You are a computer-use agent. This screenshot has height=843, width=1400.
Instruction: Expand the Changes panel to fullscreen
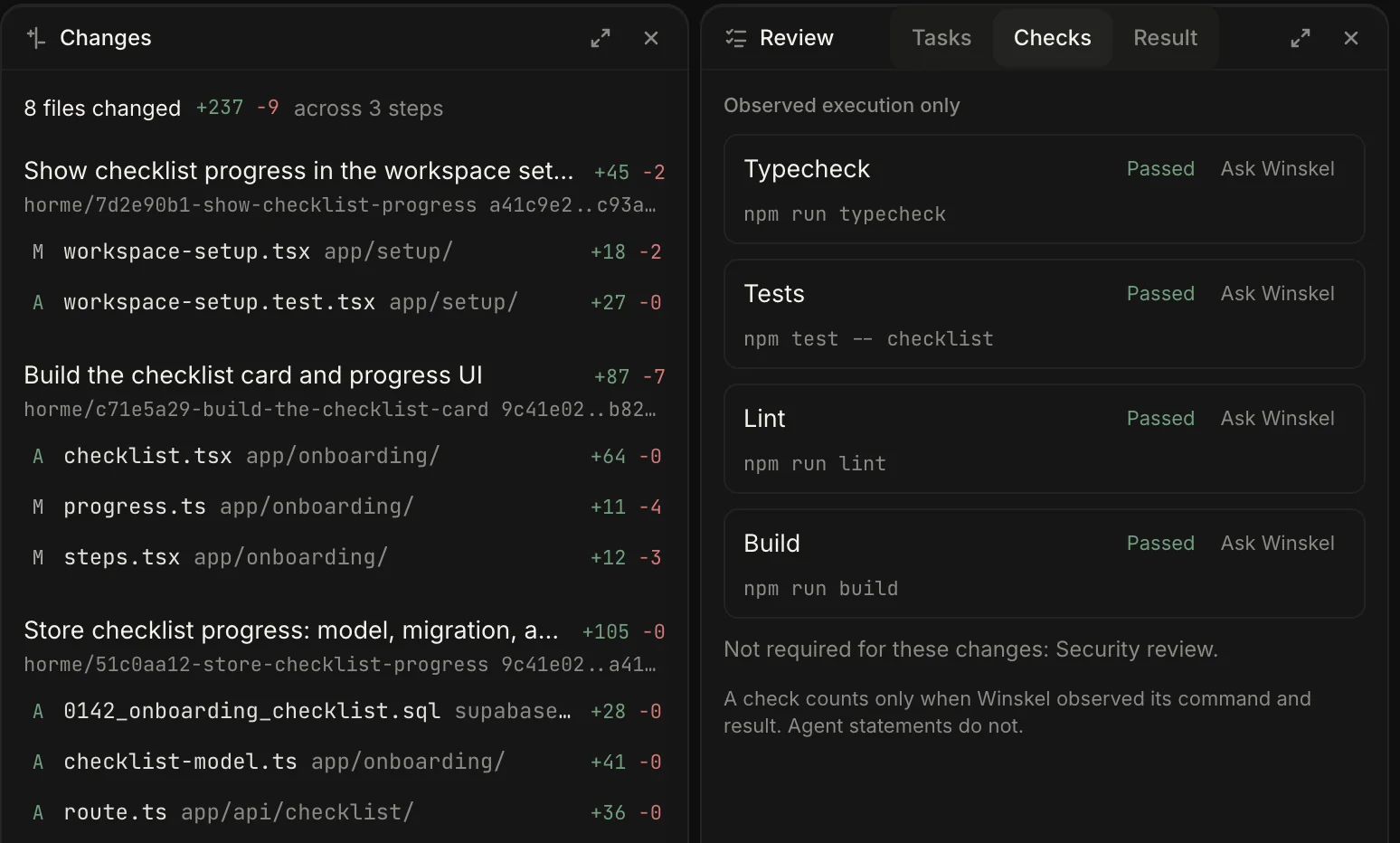point(601,38)
